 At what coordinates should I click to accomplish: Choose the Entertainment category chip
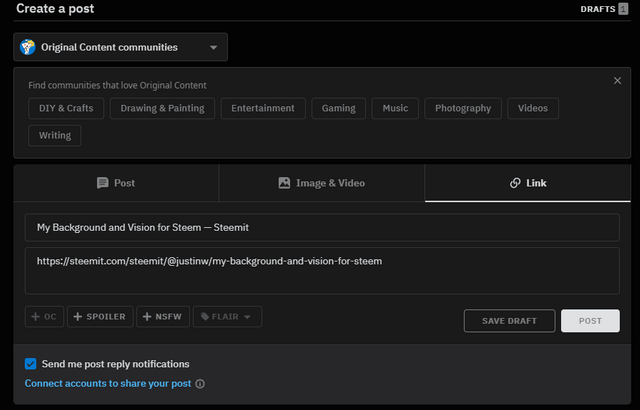click(x=263, y=109)
